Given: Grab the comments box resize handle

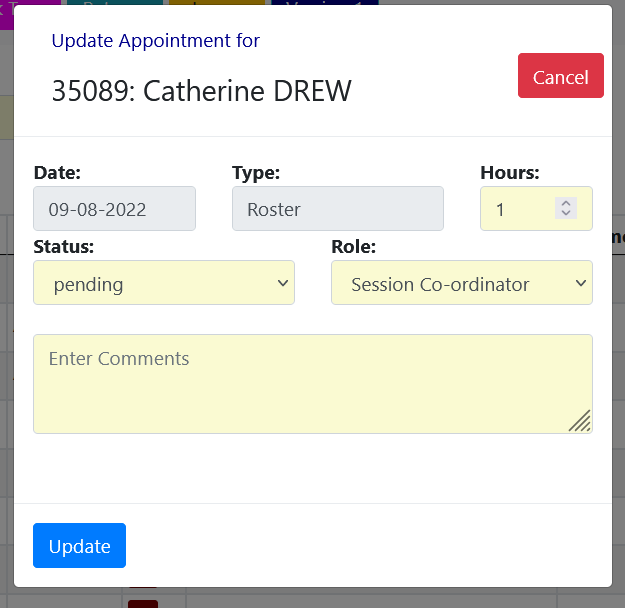Looking at the screenshot, I should tap(580, 421).
